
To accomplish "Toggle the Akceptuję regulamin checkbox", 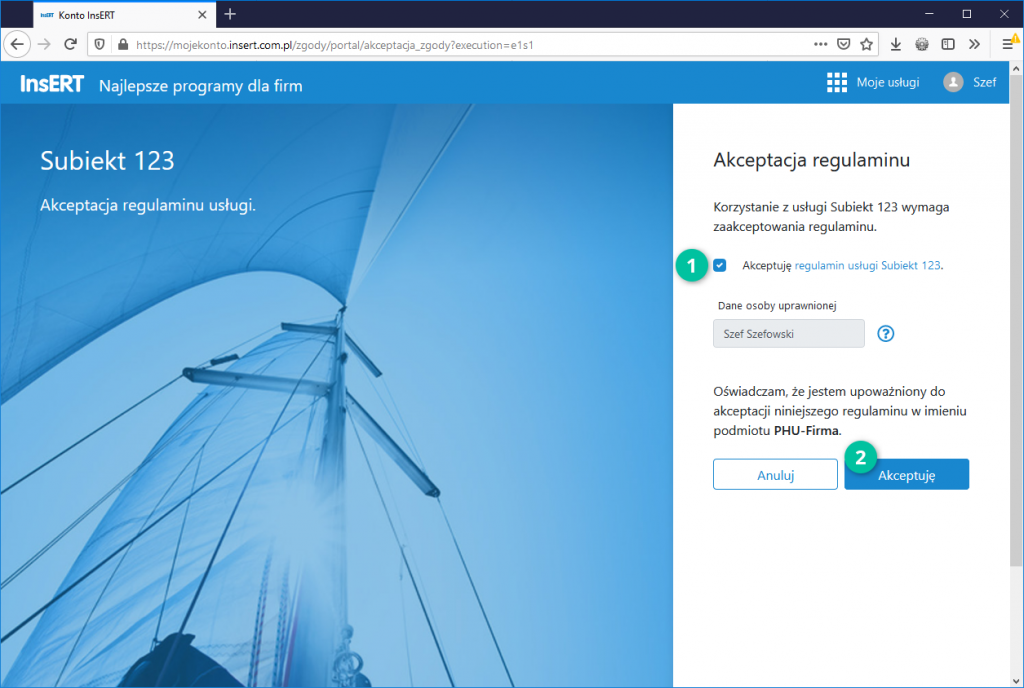I will click(x=720, y=265).
